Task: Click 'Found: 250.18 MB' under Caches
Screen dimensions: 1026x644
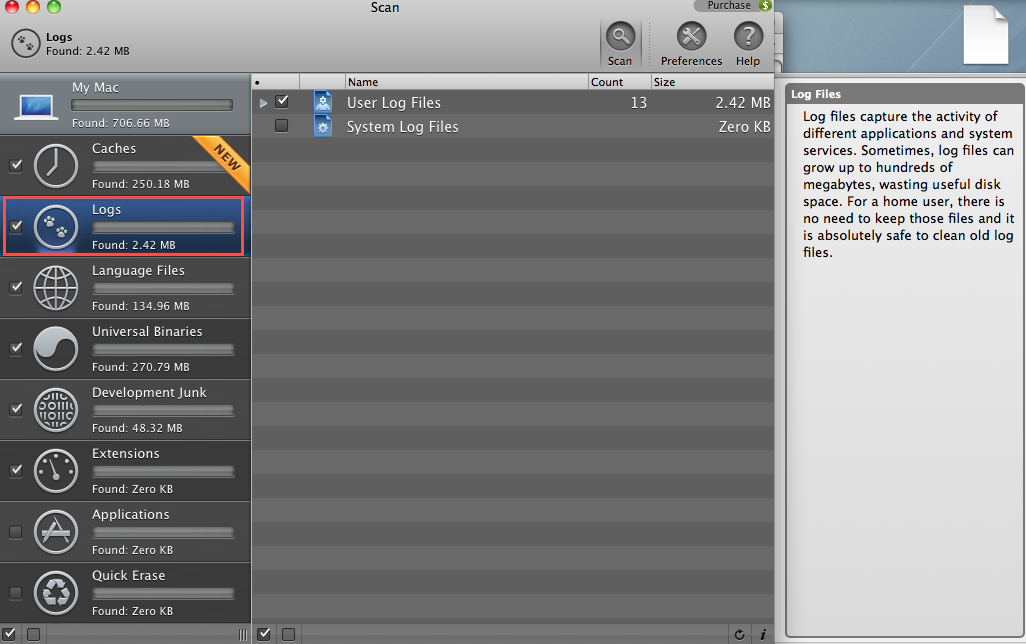Action: tap(141, 184)
